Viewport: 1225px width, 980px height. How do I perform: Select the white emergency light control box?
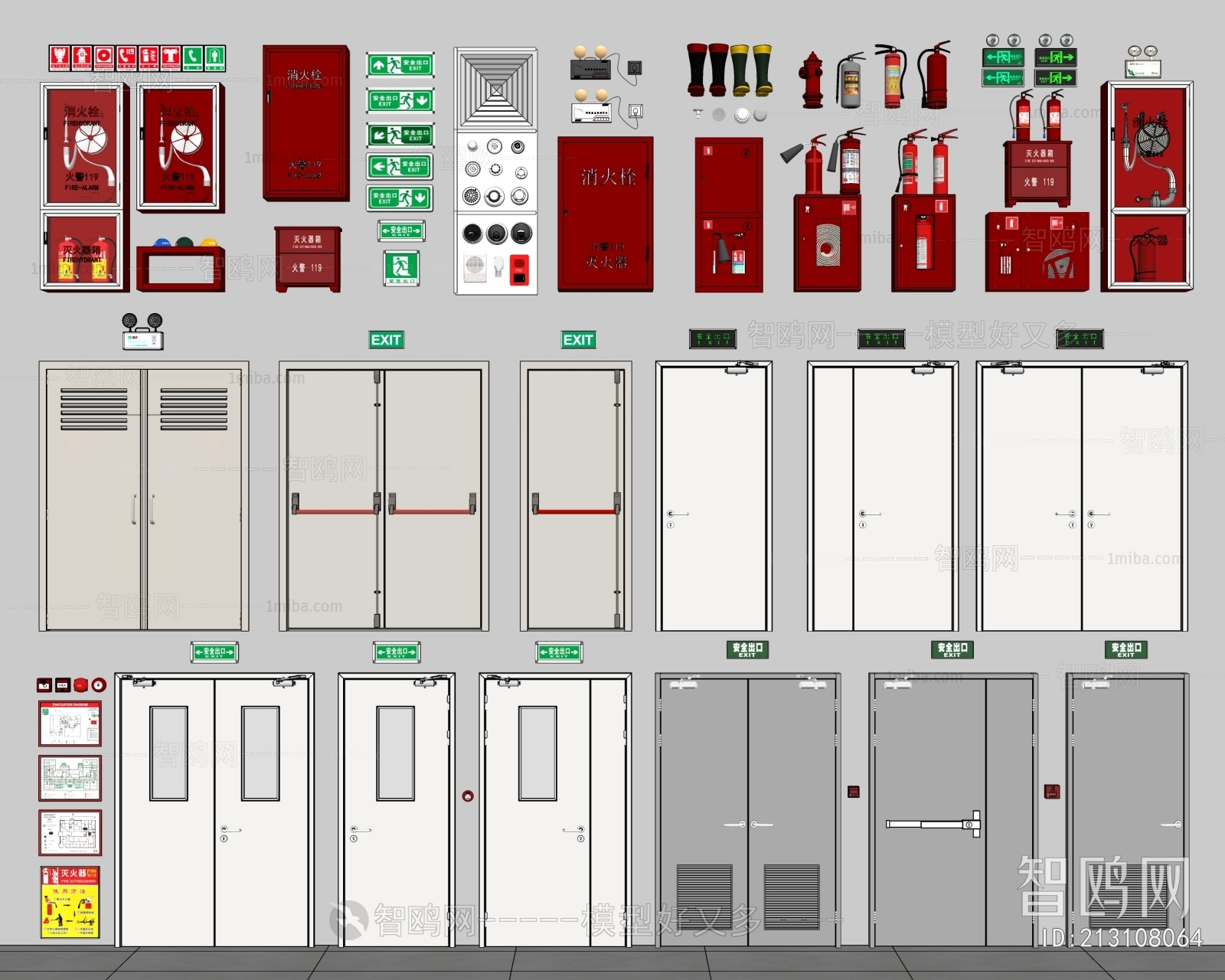click(x=590, y=113)
